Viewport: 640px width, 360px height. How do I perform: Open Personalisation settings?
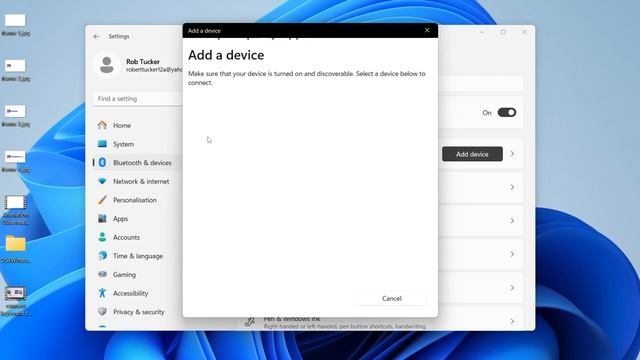[x=135, y=200]
